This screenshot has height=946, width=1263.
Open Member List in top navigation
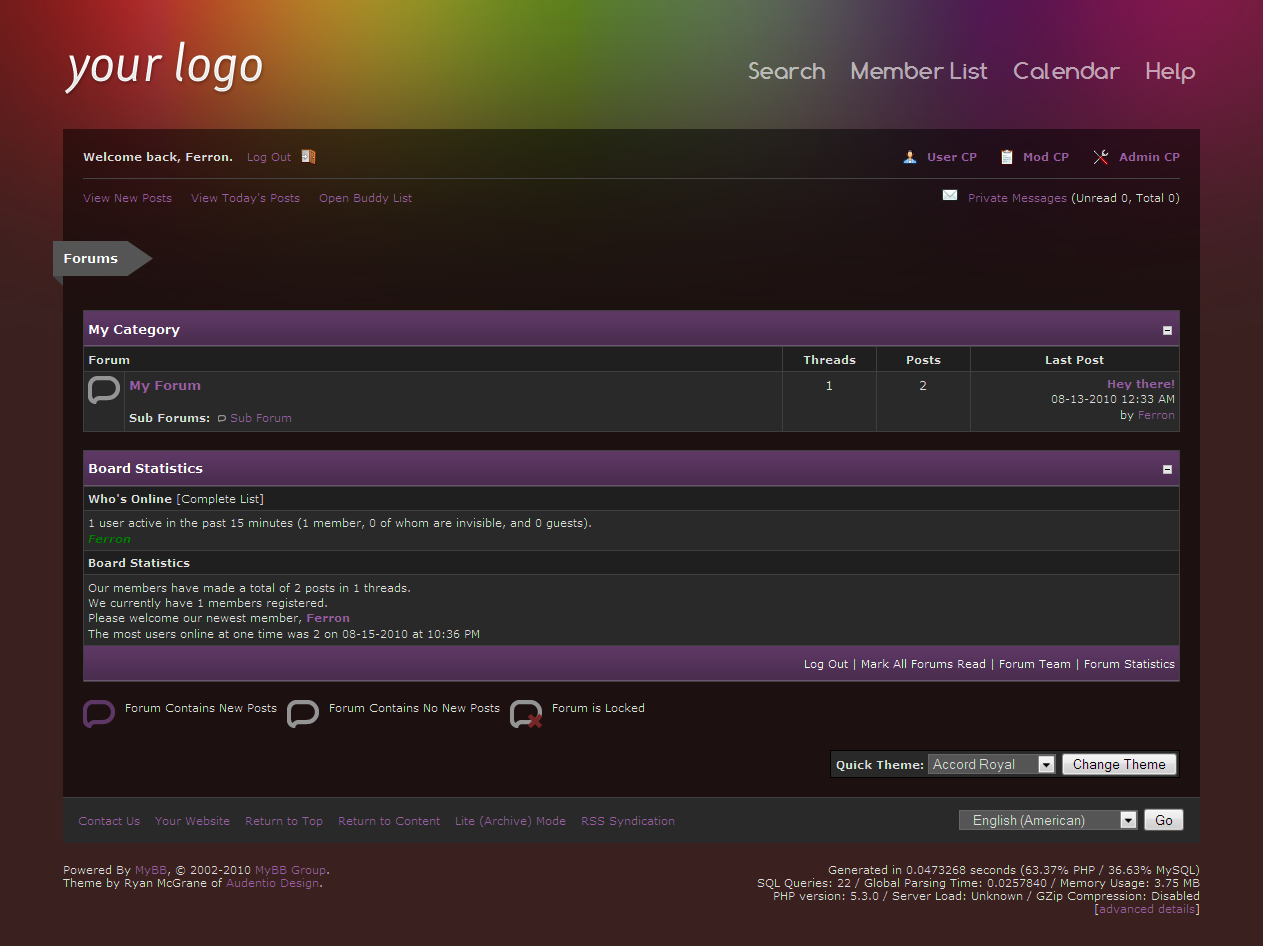pyautogui.click(x=919, y=71)
